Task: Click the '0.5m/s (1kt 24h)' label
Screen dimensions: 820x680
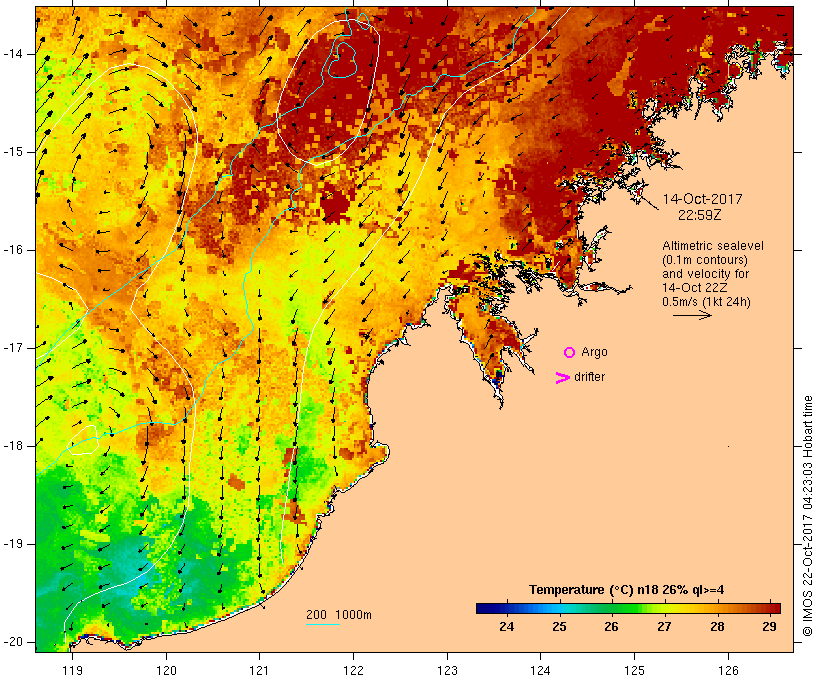Action: [706, 302]
